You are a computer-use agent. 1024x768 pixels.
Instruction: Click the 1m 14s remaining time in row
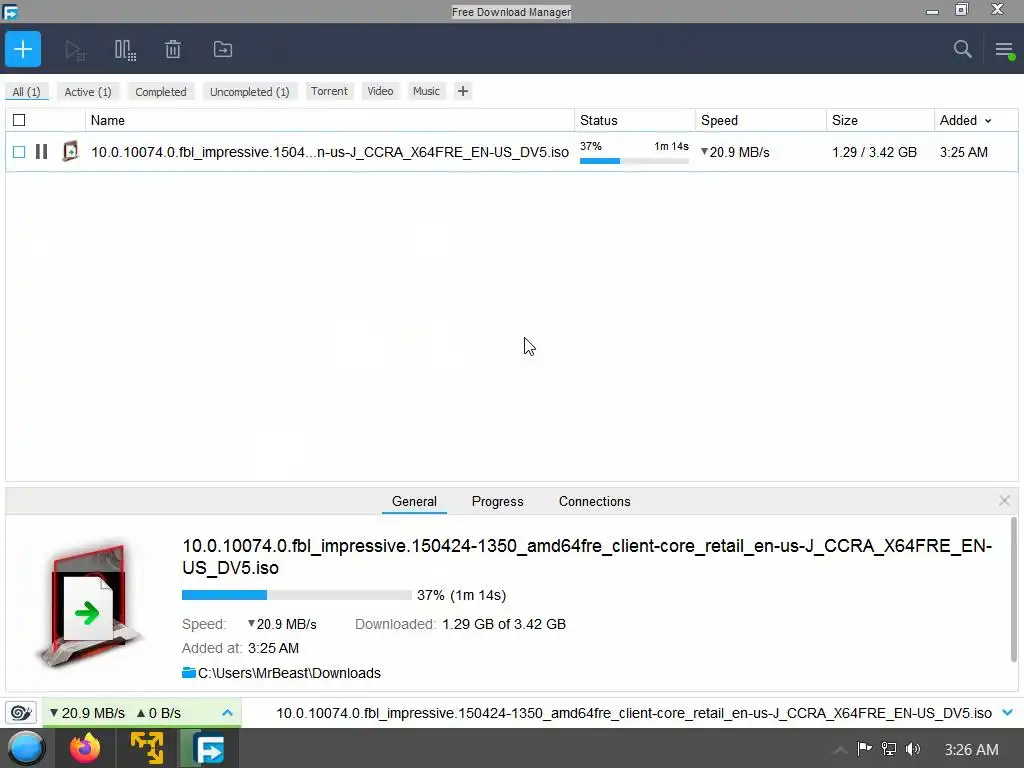pos(671,146)
